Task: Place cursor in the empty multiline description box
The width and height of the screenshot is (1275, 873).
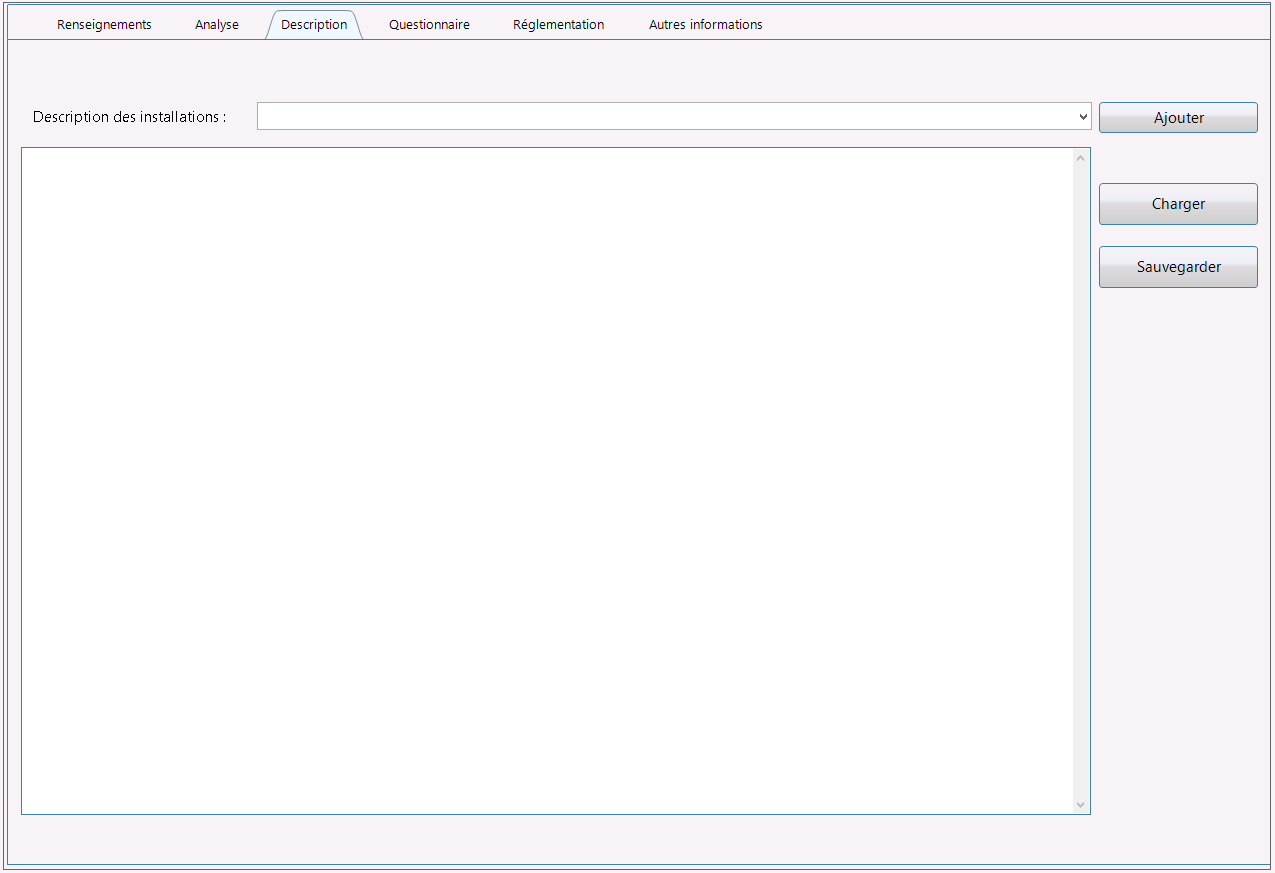Action: 548,481
